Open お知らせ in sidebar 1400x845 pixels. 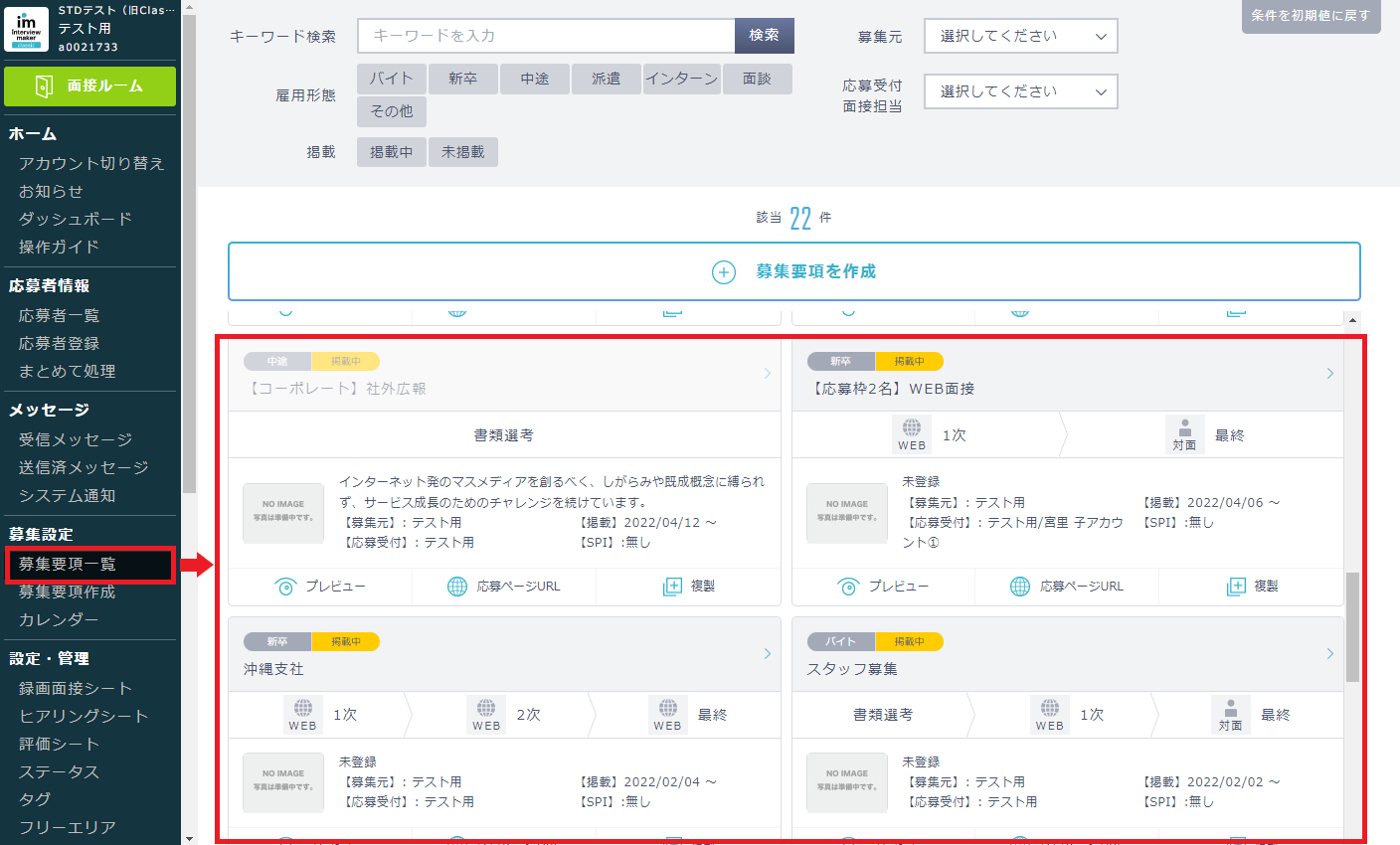coord(51,191)
